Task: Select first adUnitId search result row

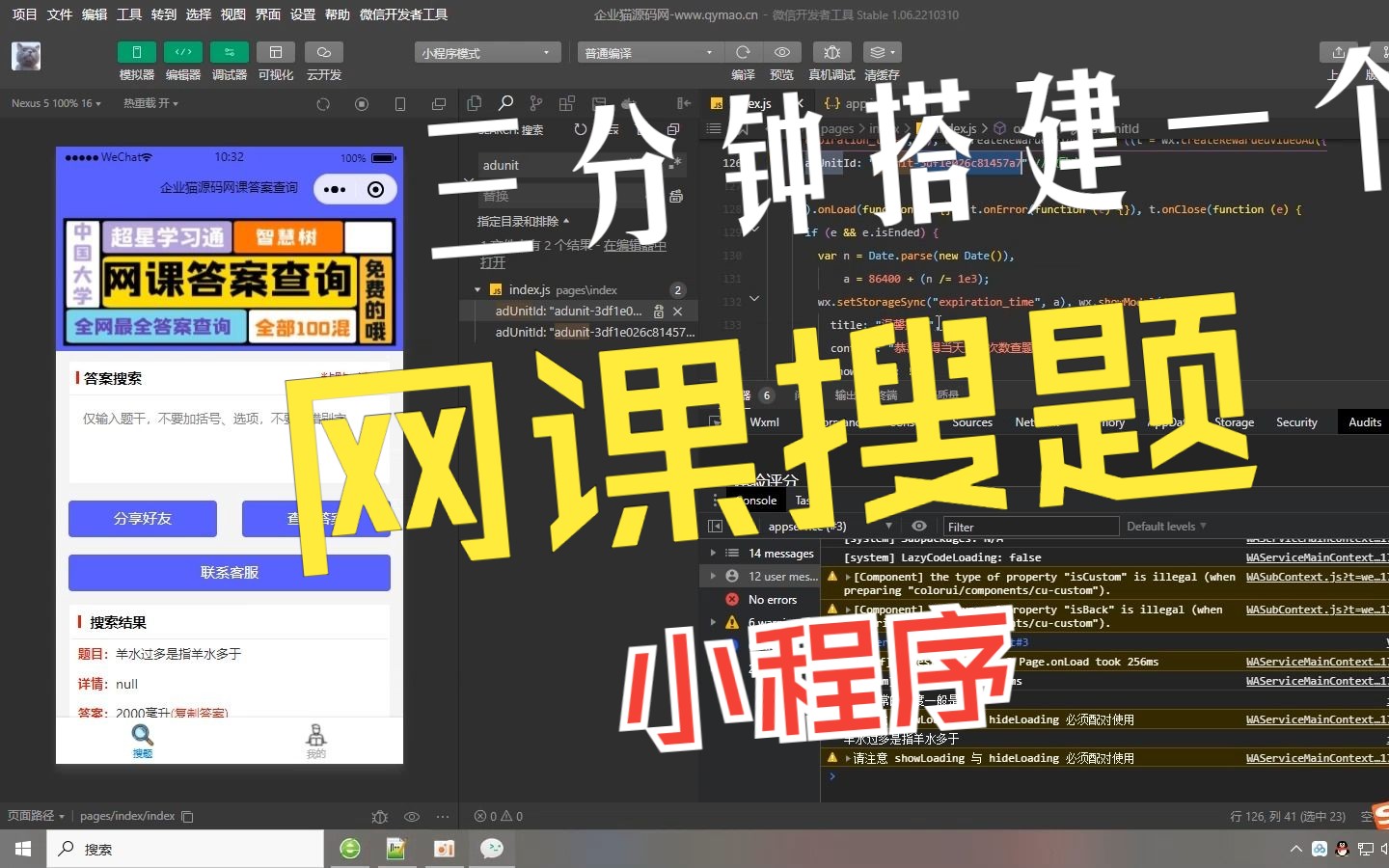Action: tap(579, 311)
